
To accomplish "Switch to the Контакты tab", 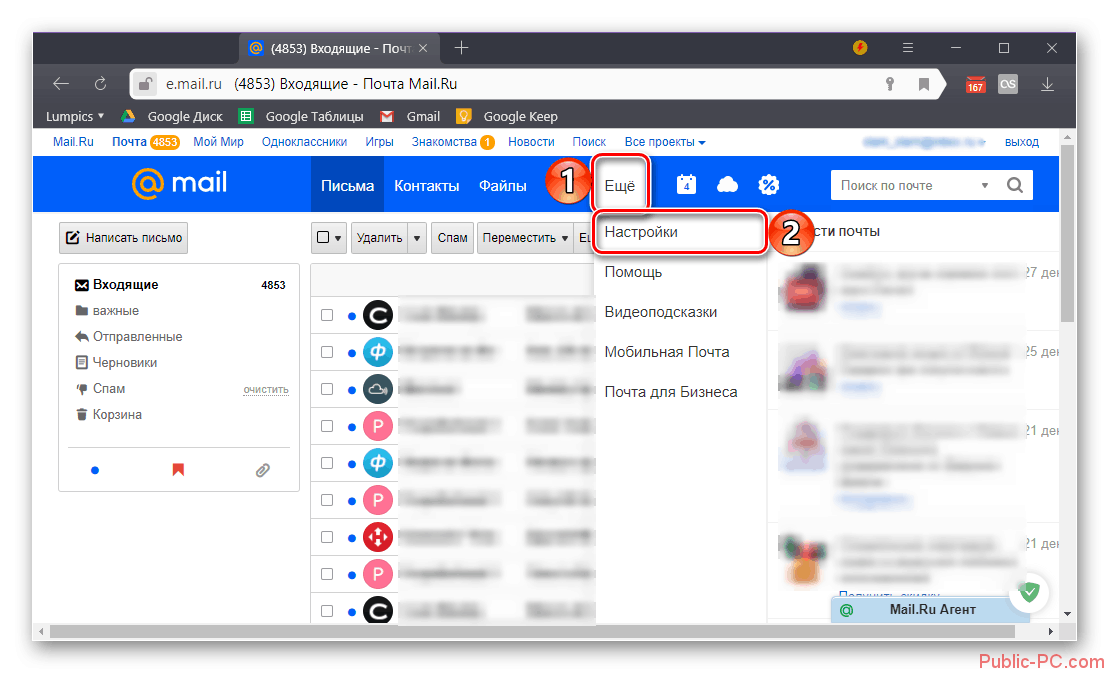I will [426, 185].
